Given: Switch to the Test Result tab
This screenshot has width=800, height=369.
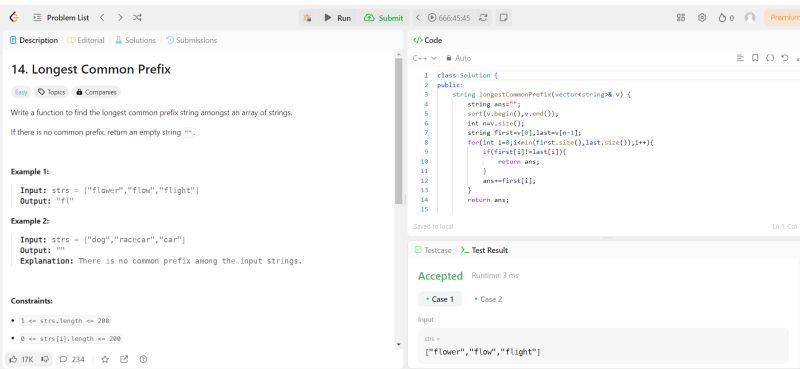Looking at the screenshot, I should pos(484,250).
